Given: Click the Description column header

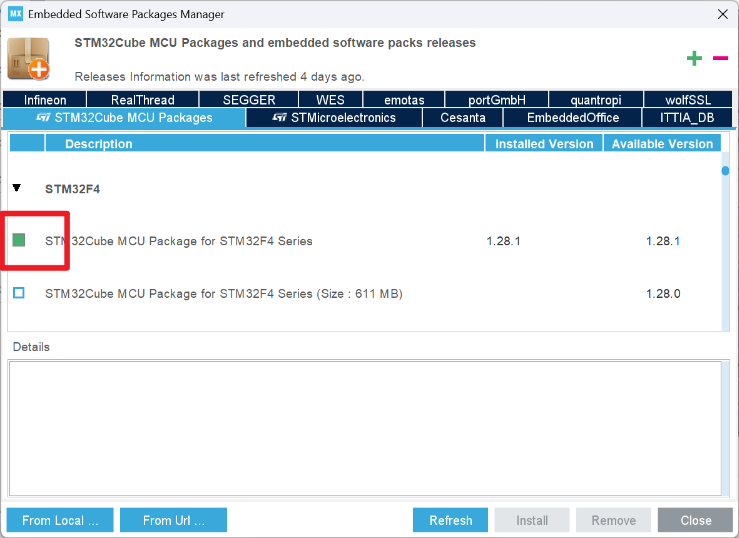Looking at the screenshot, I should point(264,144).
